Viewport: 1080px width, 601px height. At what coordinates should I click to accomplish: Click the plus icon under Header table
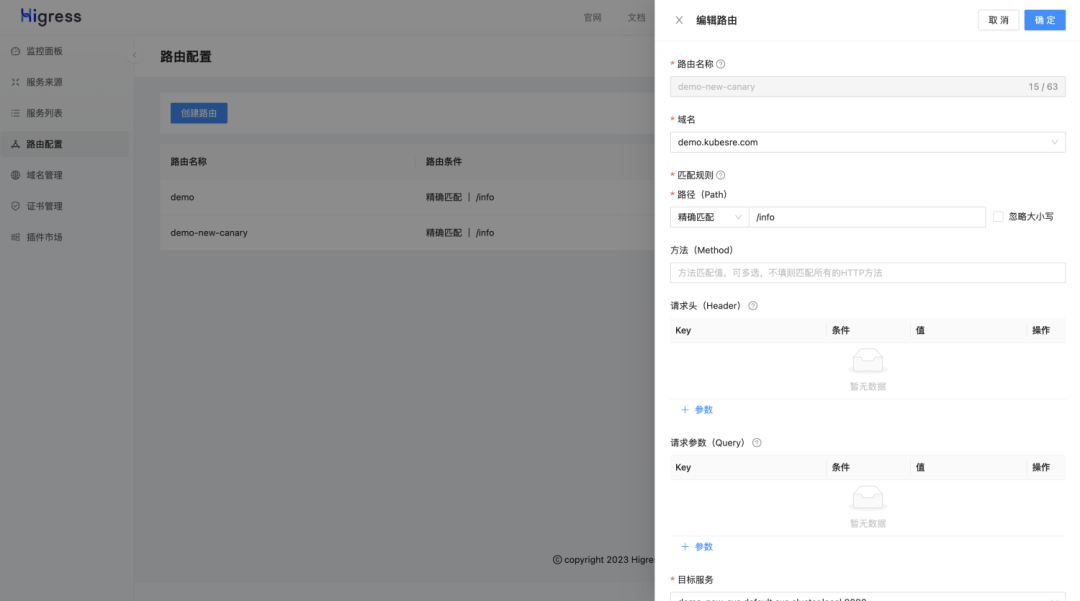685,410
